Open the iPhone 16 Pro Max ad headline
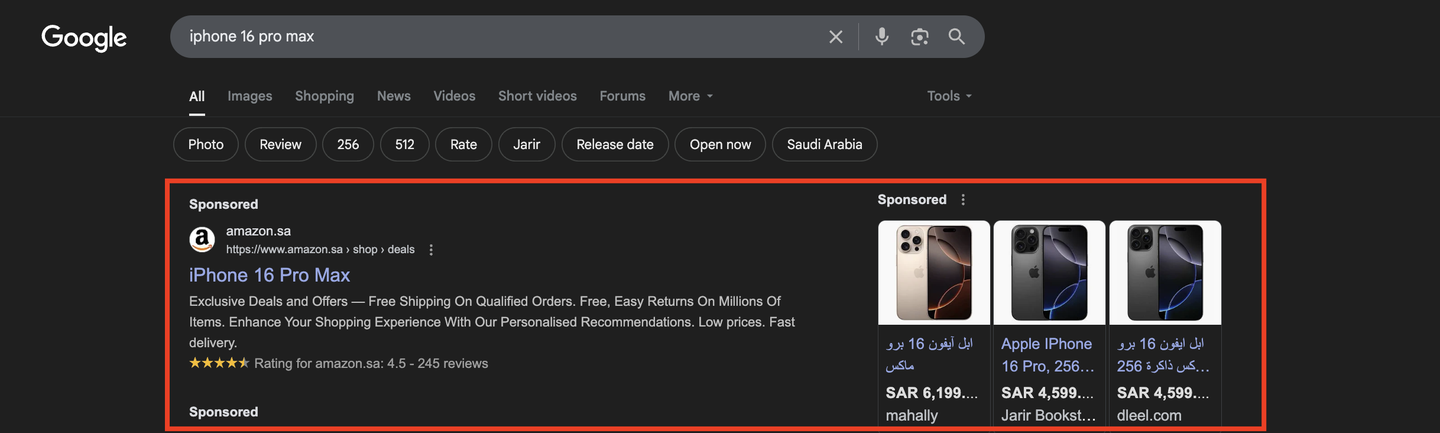The width and height of the screenshot is (1440, 433). tap(270, 275)
